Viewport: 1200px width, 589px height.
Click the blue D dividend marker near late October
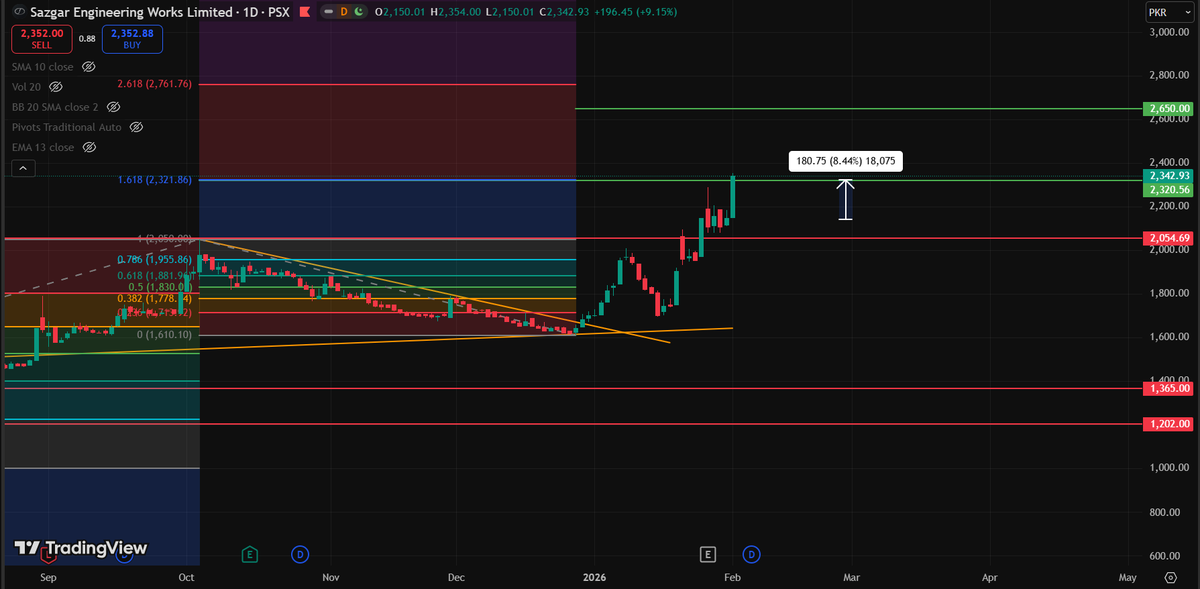coord(299,553)
